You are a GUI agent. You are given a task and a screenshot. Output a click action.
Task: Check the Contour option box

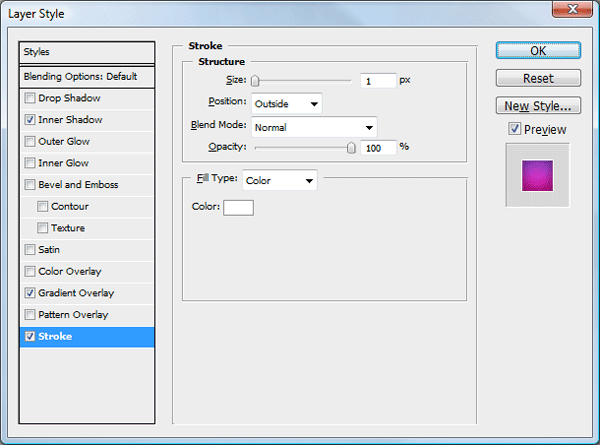pos(42,207)
